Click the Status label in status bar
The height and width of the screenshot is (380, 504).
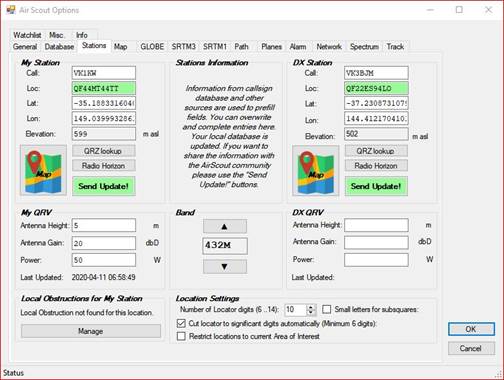(13, 373)
